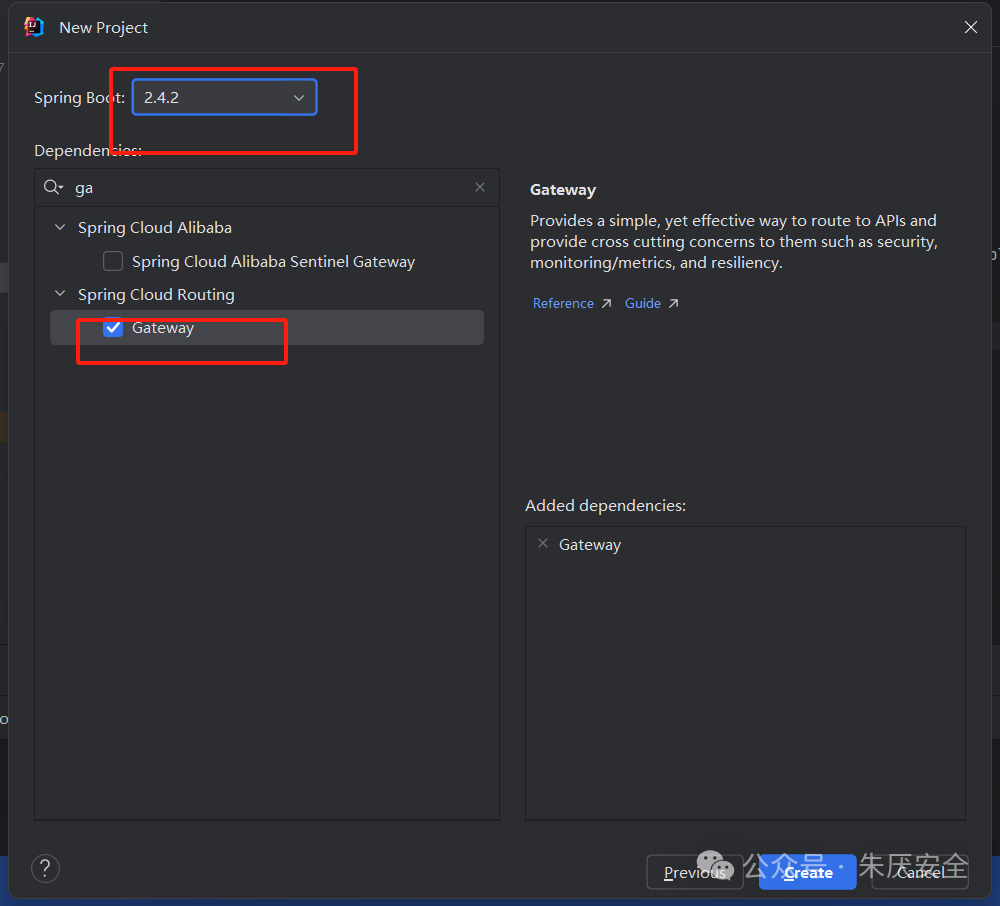Viewport: 1000px width, 906px height.
Task: Go back with the Previous button
Action: 695,872
